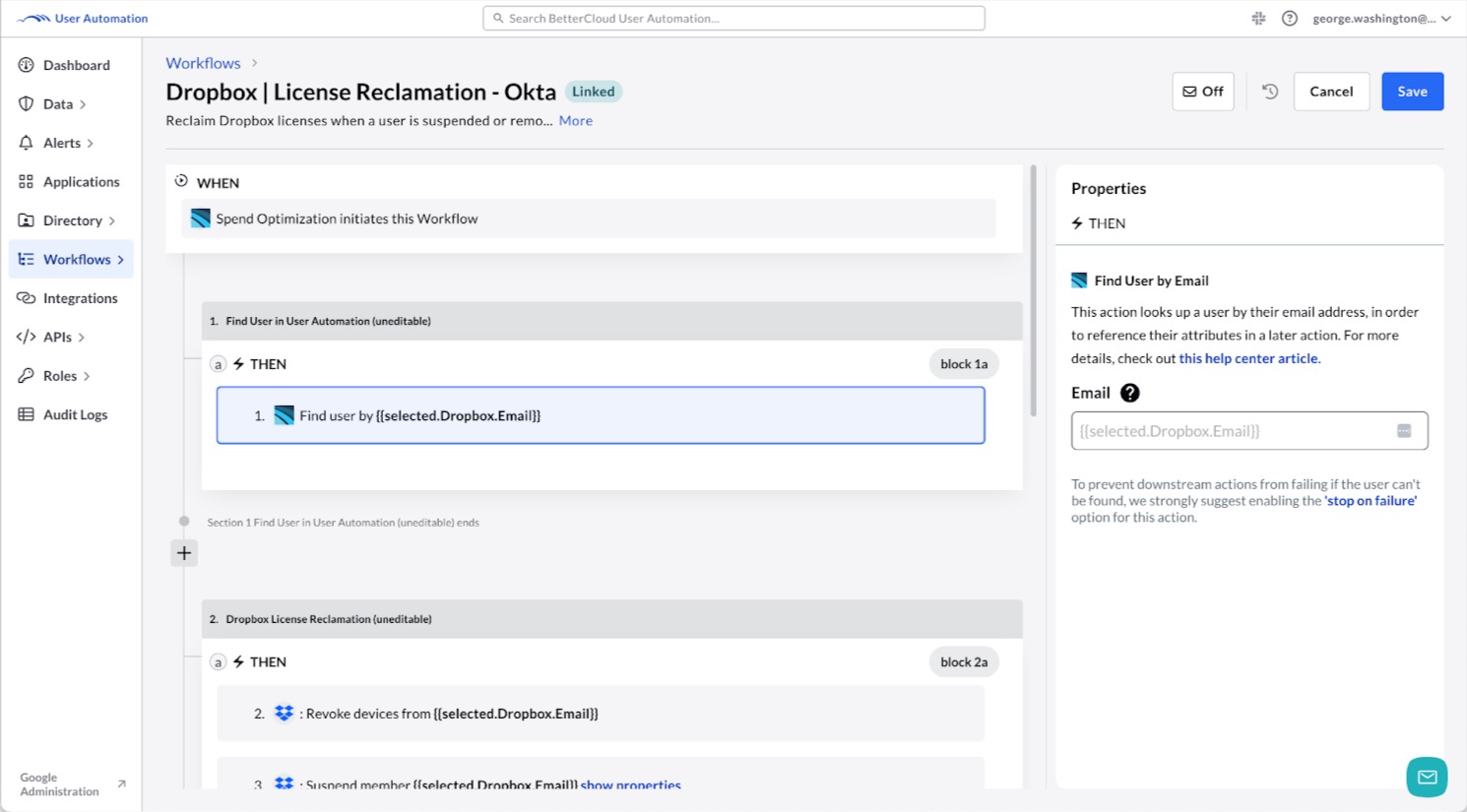
Task: Click the version history icon near Cancel
Action: point(1269,91)
